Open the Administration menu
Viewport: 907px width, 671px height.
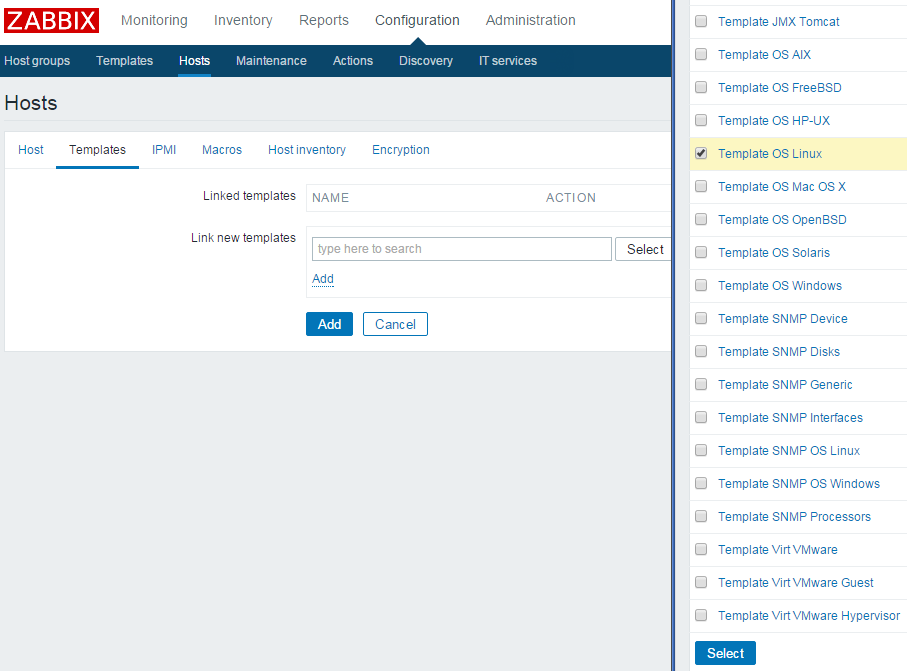(x=530, y=20)
